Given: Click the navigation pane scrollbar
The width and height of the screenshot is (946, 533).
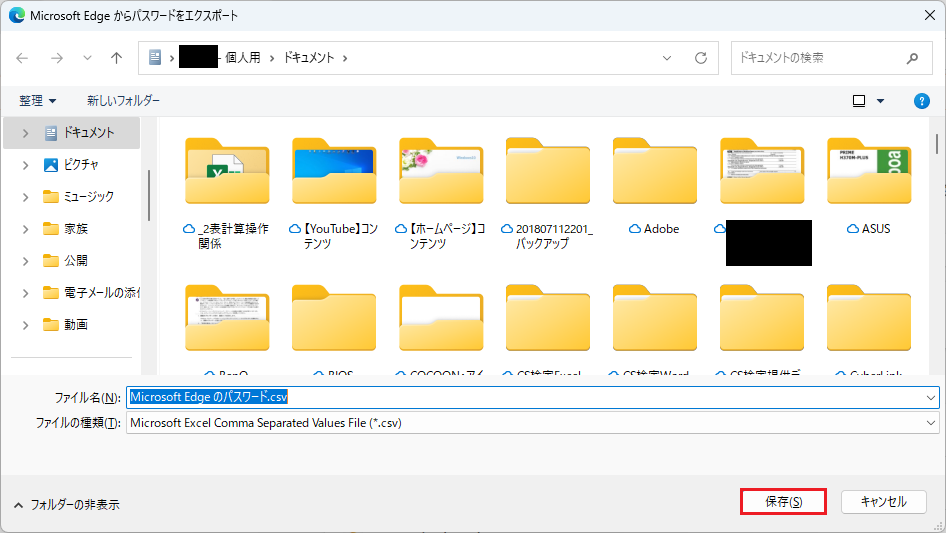Looking at the screenshot, I should click(148, 195).
